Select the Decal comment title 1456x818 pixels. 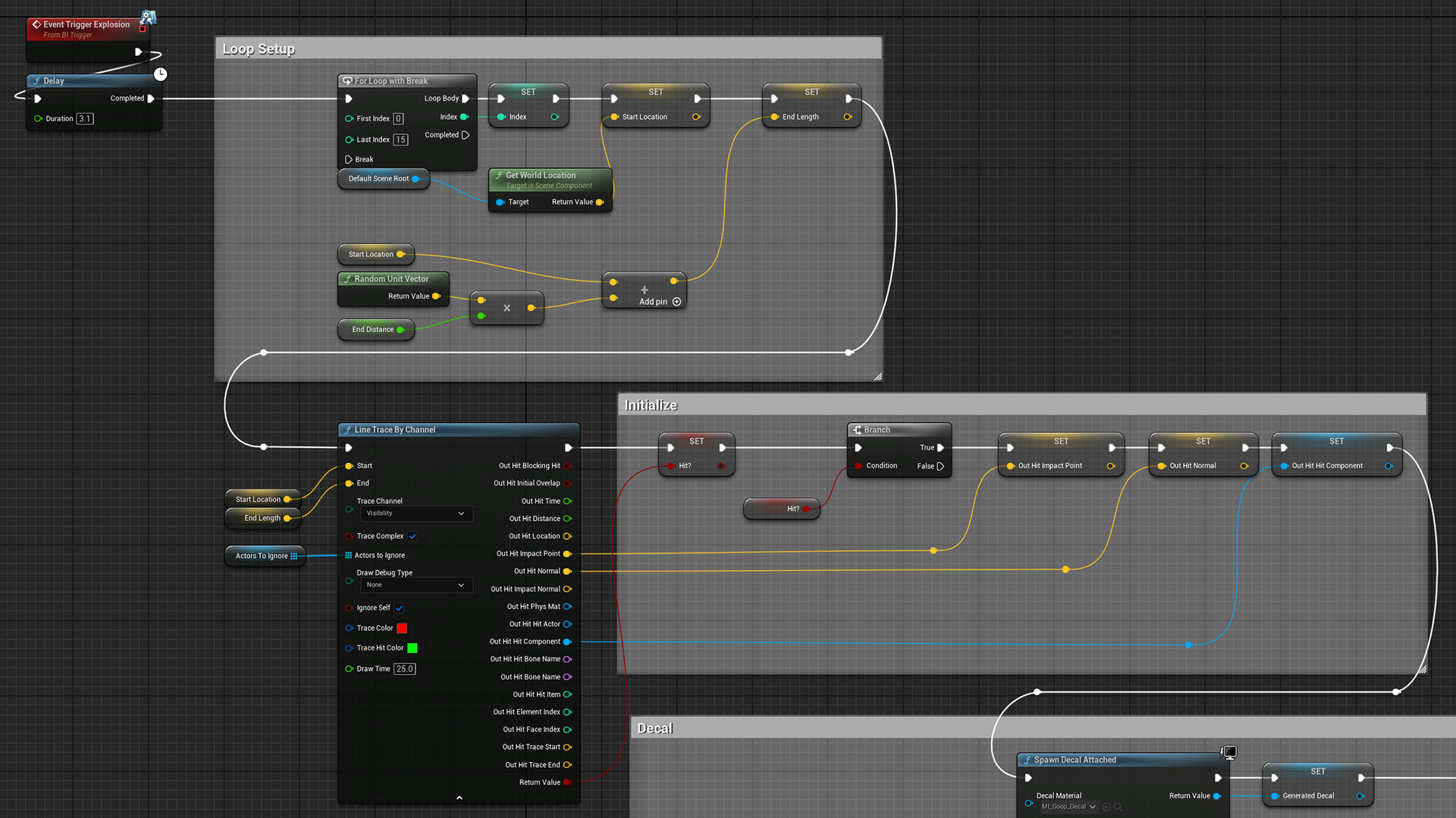tap(655, 729)
